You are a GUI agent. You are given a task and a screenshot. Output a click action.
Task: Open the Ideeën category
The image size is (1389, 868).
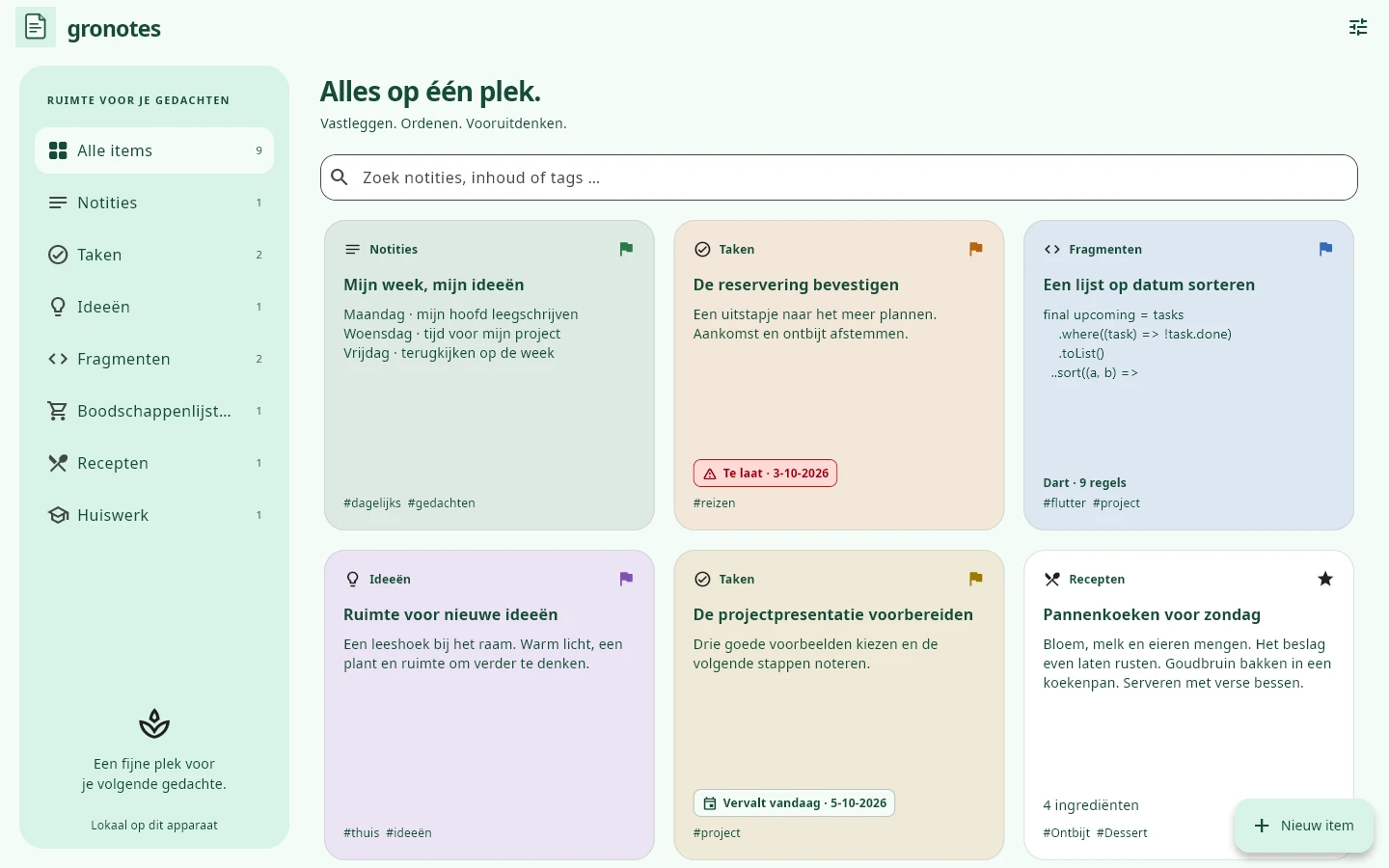(154, 307)
